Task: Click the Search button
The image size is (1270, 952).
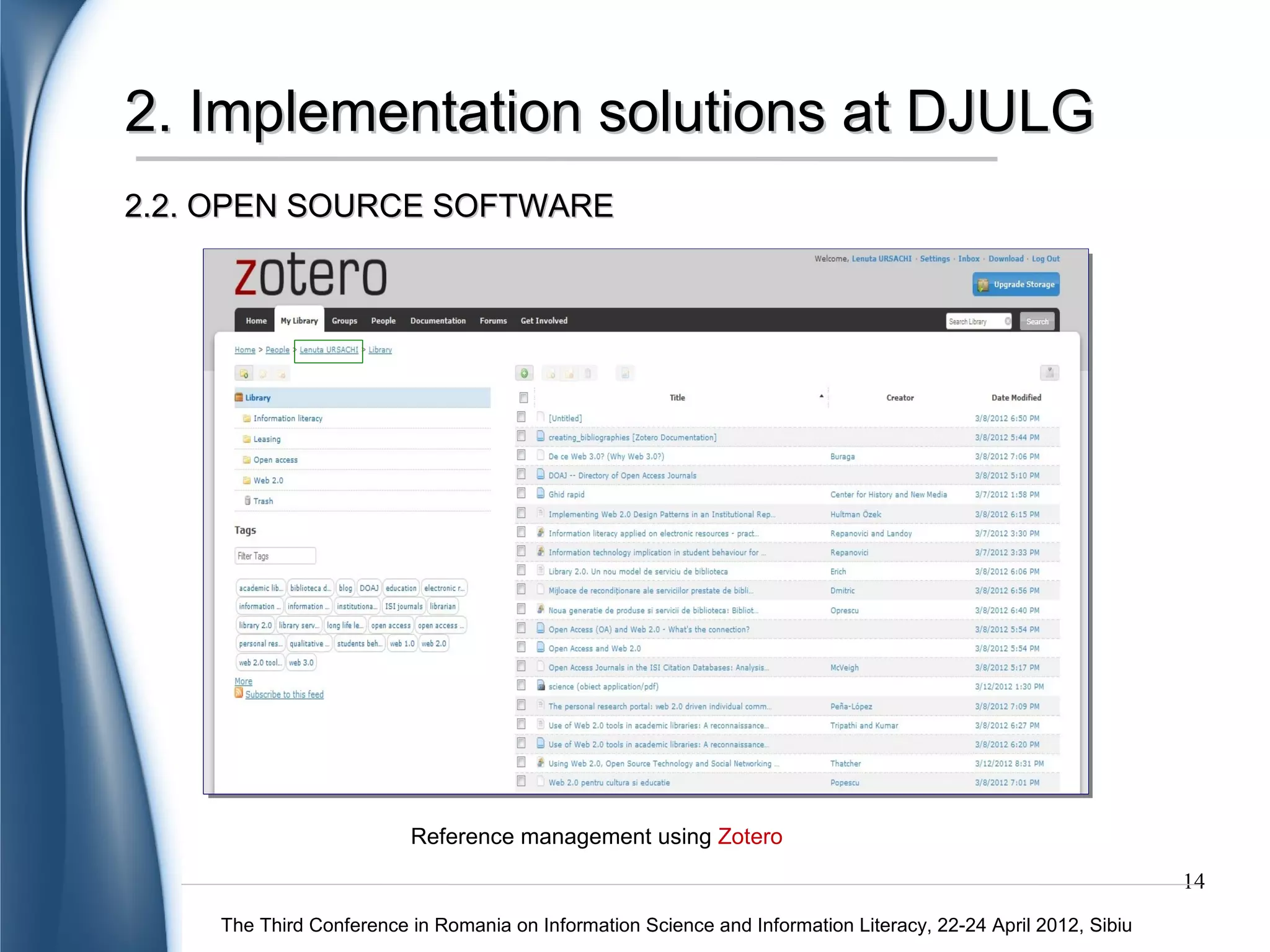Action: click(x=1037, y=321)
